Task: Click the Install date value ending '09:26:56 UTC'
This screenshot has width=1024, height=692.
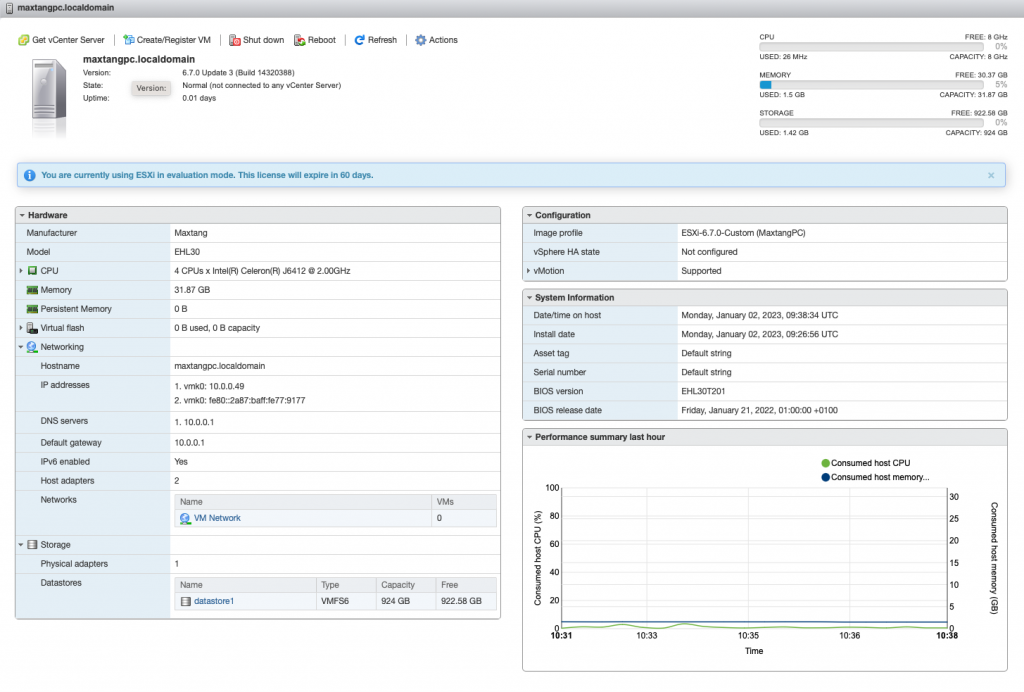Action: (760, 334)
